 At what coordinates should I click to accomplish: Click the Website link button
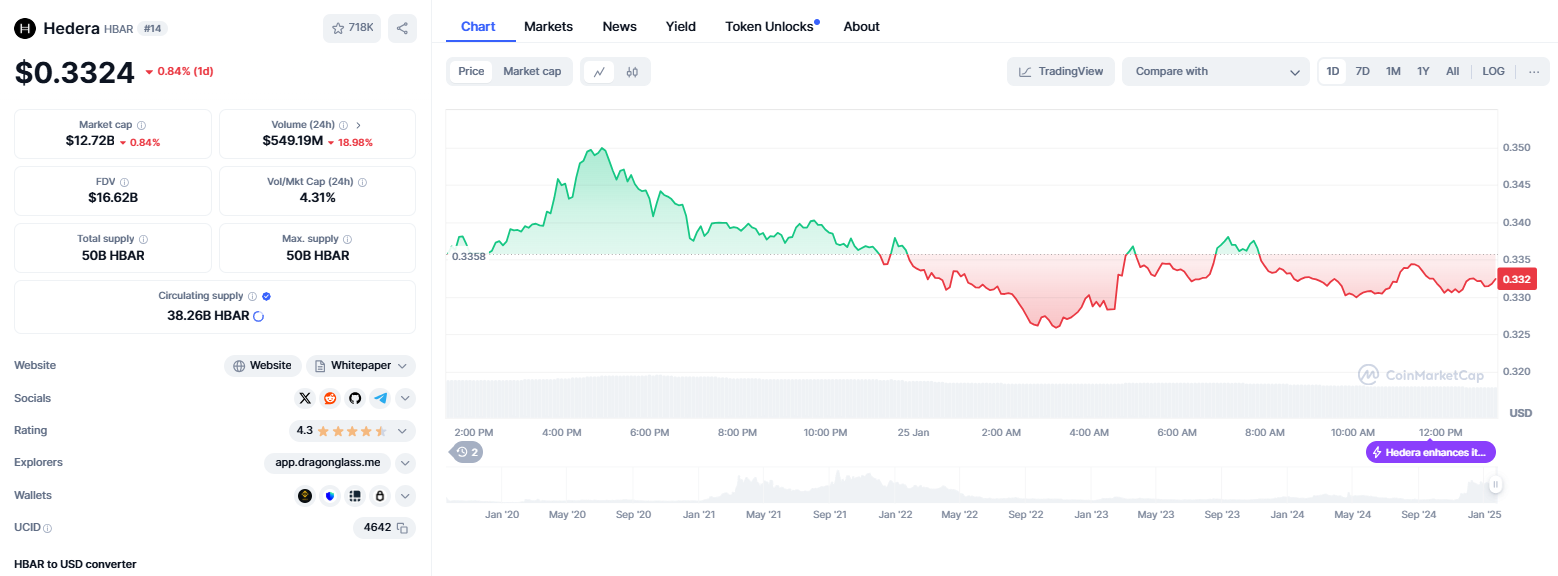pos(262,366)
